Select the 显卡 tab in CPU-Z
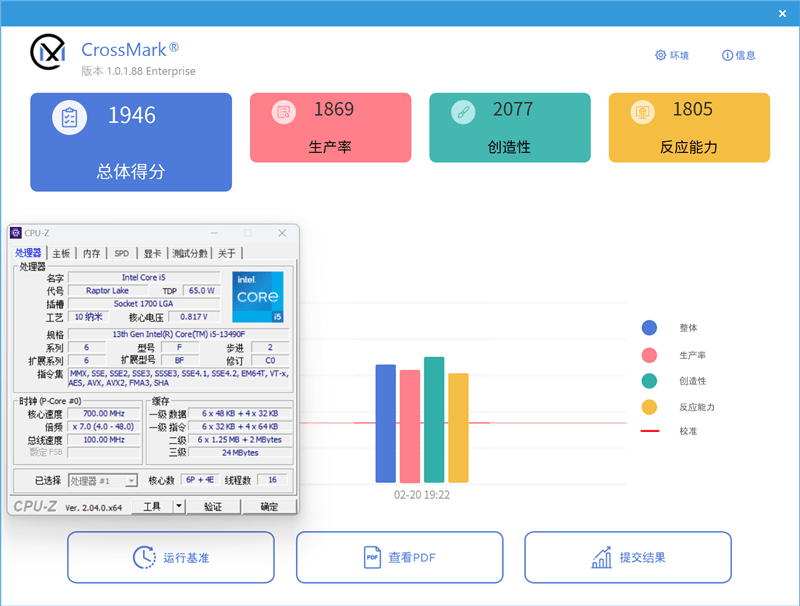 click(152, 253)
